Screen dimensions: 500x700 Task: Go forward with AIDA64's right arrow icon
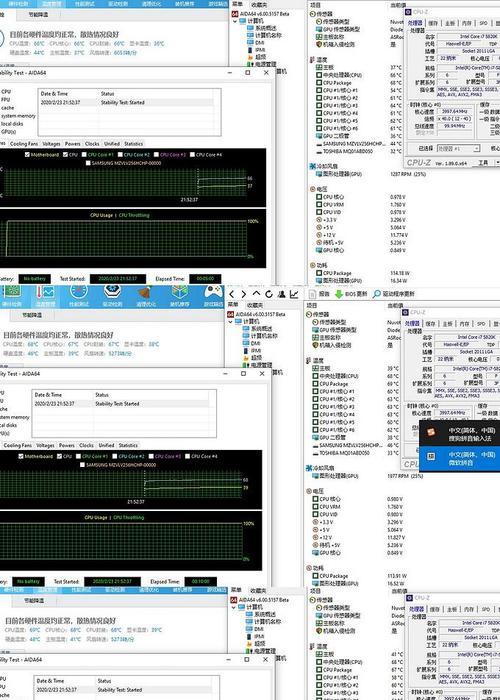[243, 294]
